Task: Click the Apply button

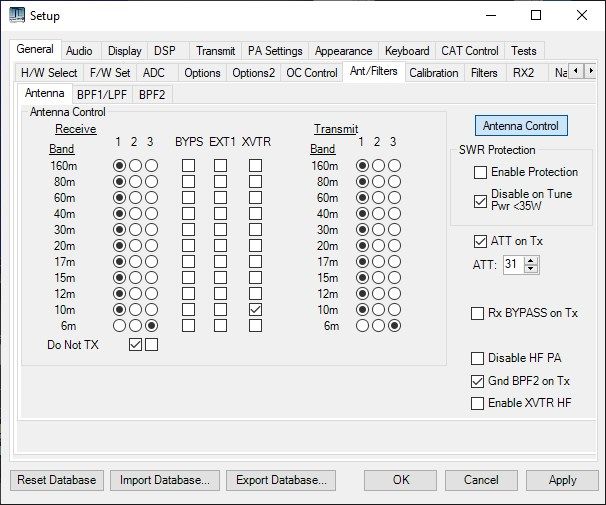Action: [562, 480]
